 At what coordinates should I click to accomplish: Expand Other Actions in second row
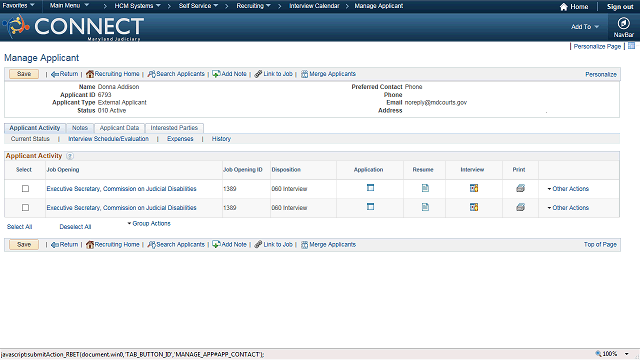pos(568,207)
